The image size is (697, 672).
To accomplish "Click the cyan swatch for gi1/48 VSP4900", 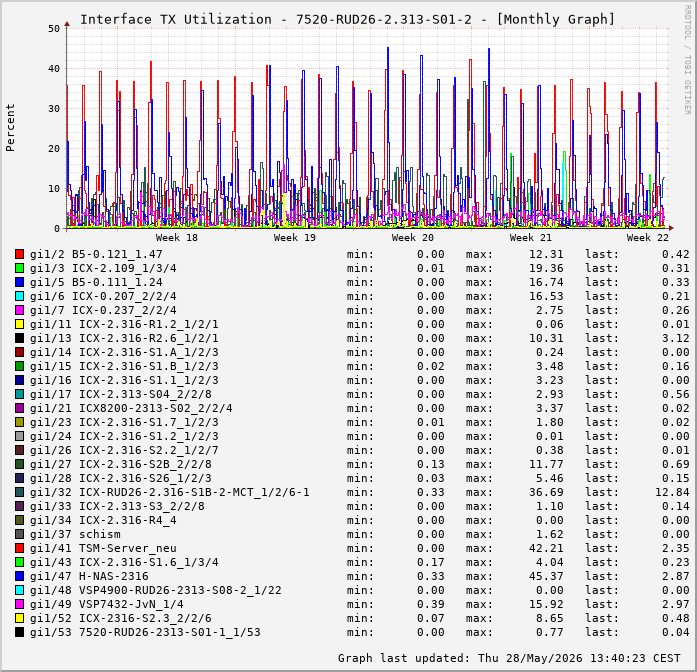I will click(x=19, y=590).
